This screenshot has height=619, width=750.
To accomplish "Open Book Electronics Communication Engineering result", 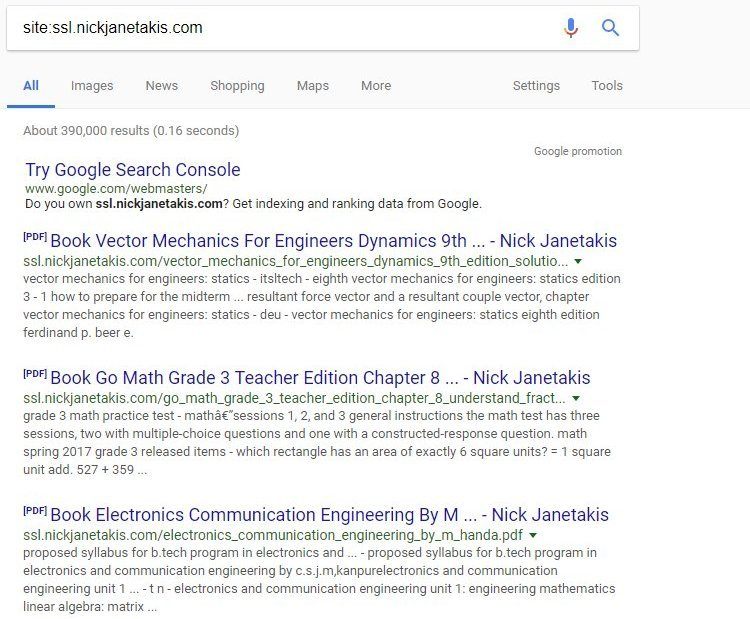I will [x=329, y=515].
